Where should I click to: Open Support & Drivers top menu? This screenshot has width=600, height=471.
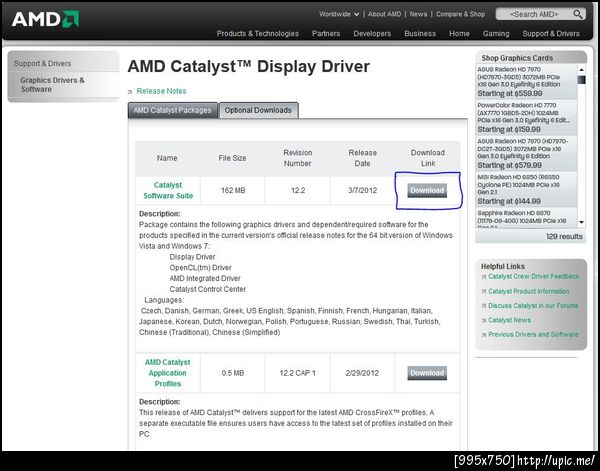551,34
